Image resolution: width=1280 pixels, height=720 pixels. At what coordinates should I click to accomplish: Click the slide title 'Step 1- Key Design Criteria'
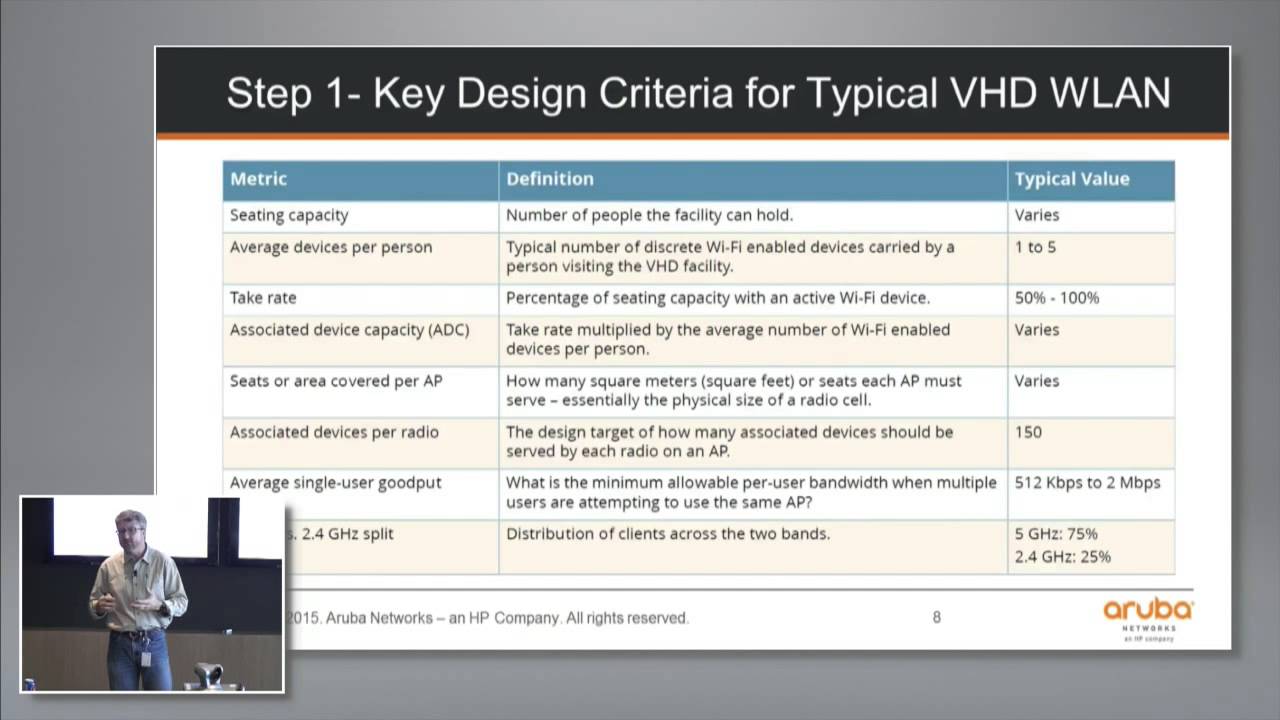click(x=698, y=93)
